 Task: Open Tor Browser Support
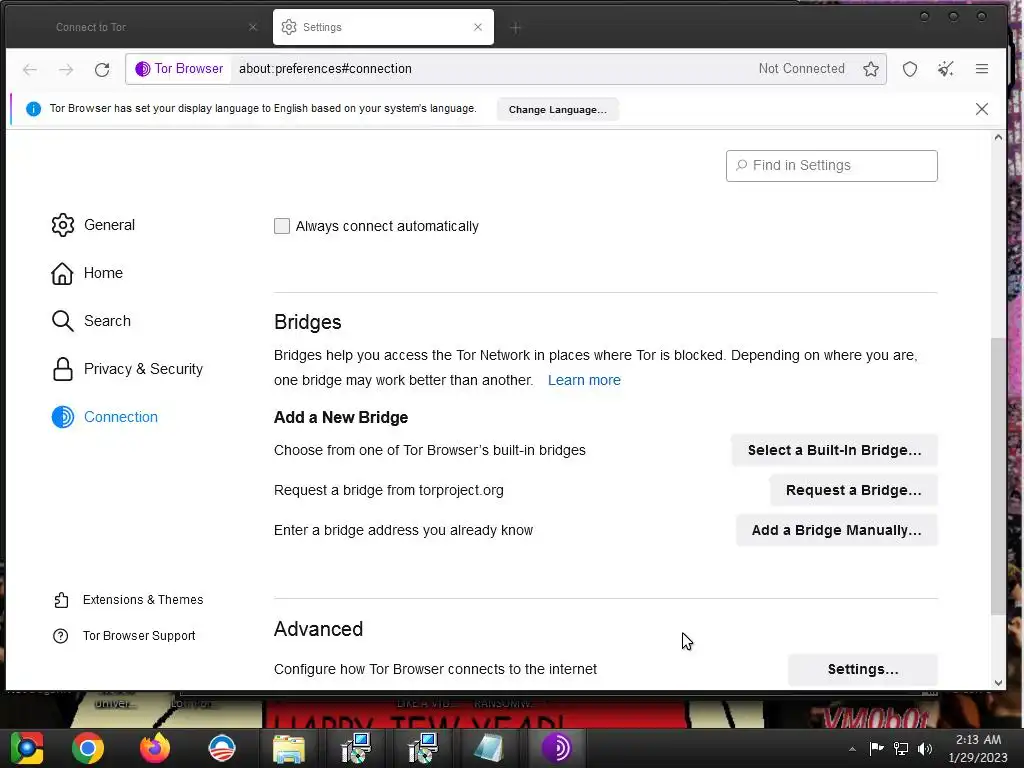tap(124, 635)
